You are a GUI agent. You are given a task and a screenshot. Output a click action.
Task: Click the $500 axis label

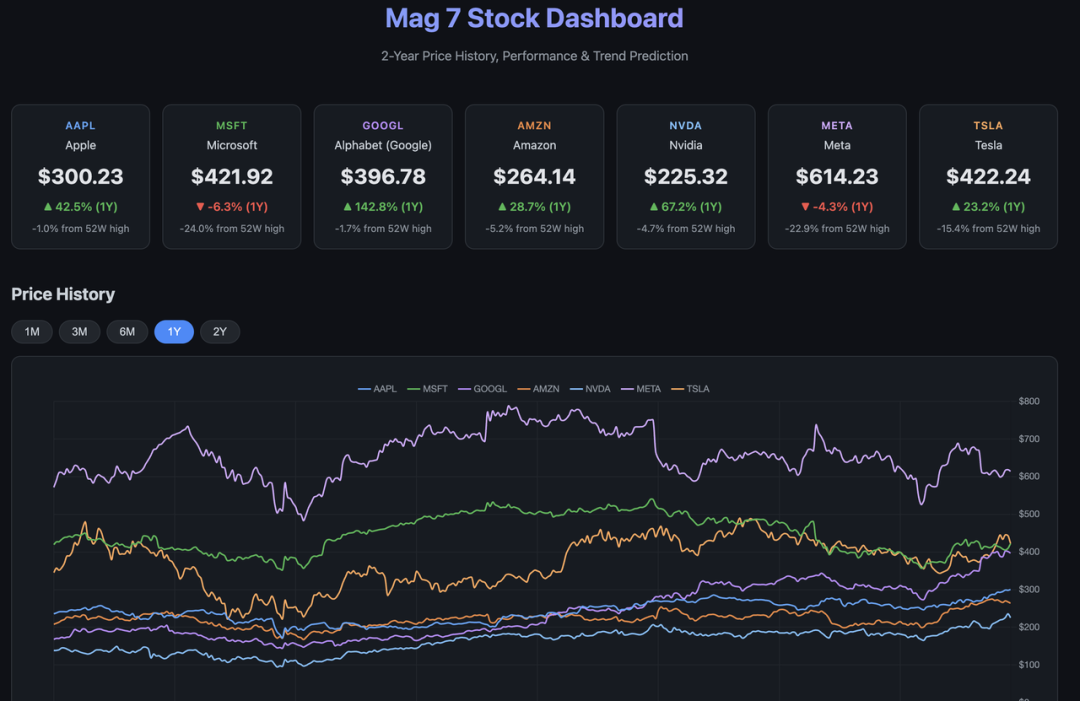click(x=1029, y=514)
